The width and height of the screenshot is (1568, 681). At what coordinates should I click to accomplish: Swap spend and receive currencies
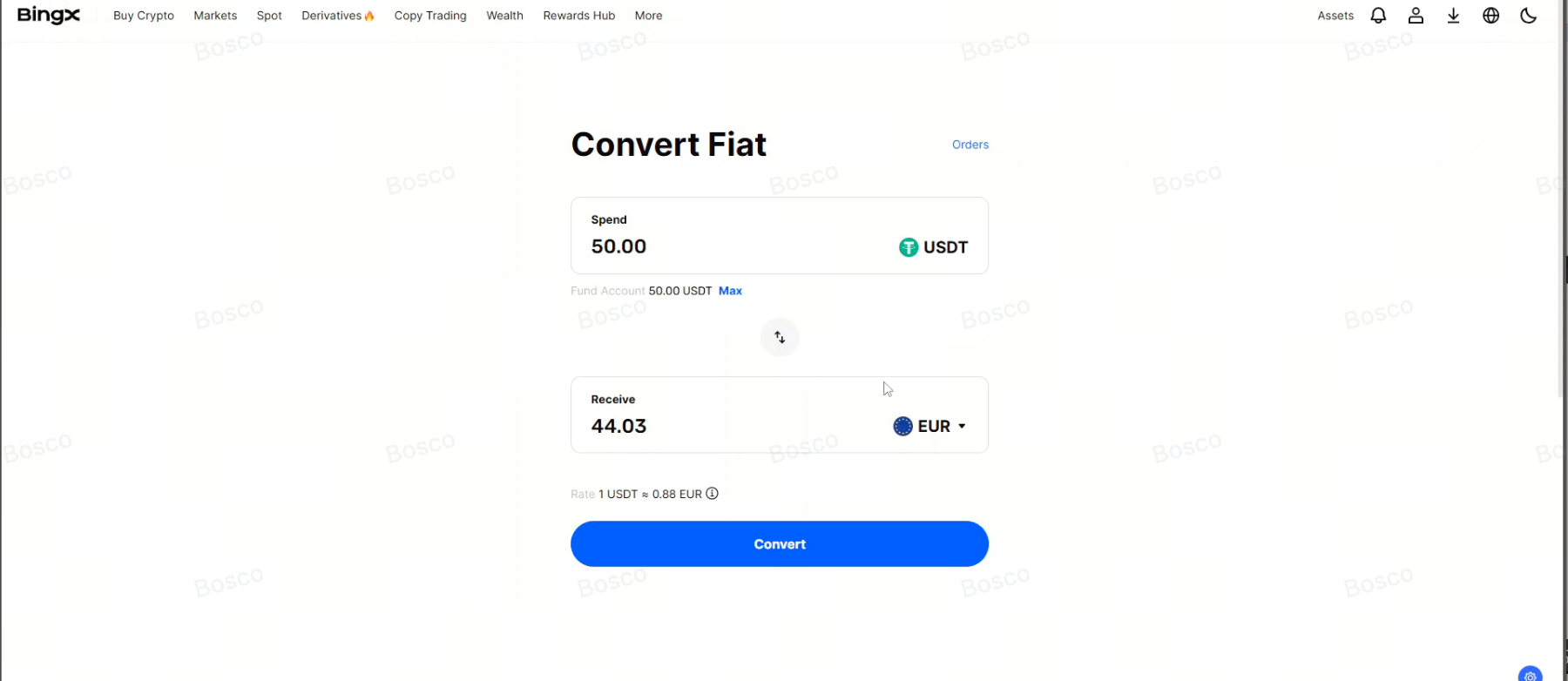[x=780, y=337]
